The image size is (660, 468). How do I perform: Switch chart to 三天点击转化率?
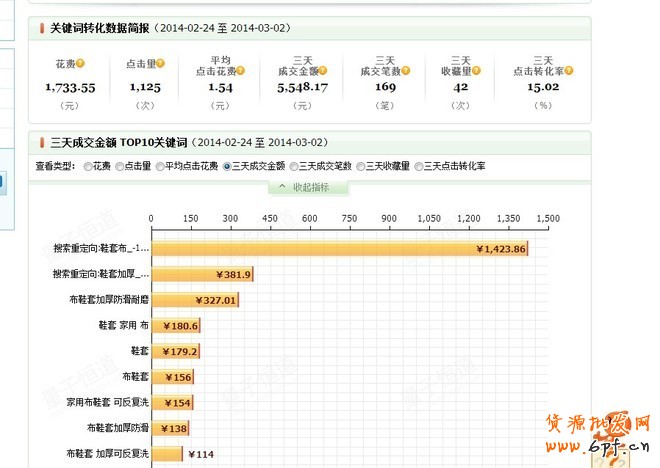(418, 166)
